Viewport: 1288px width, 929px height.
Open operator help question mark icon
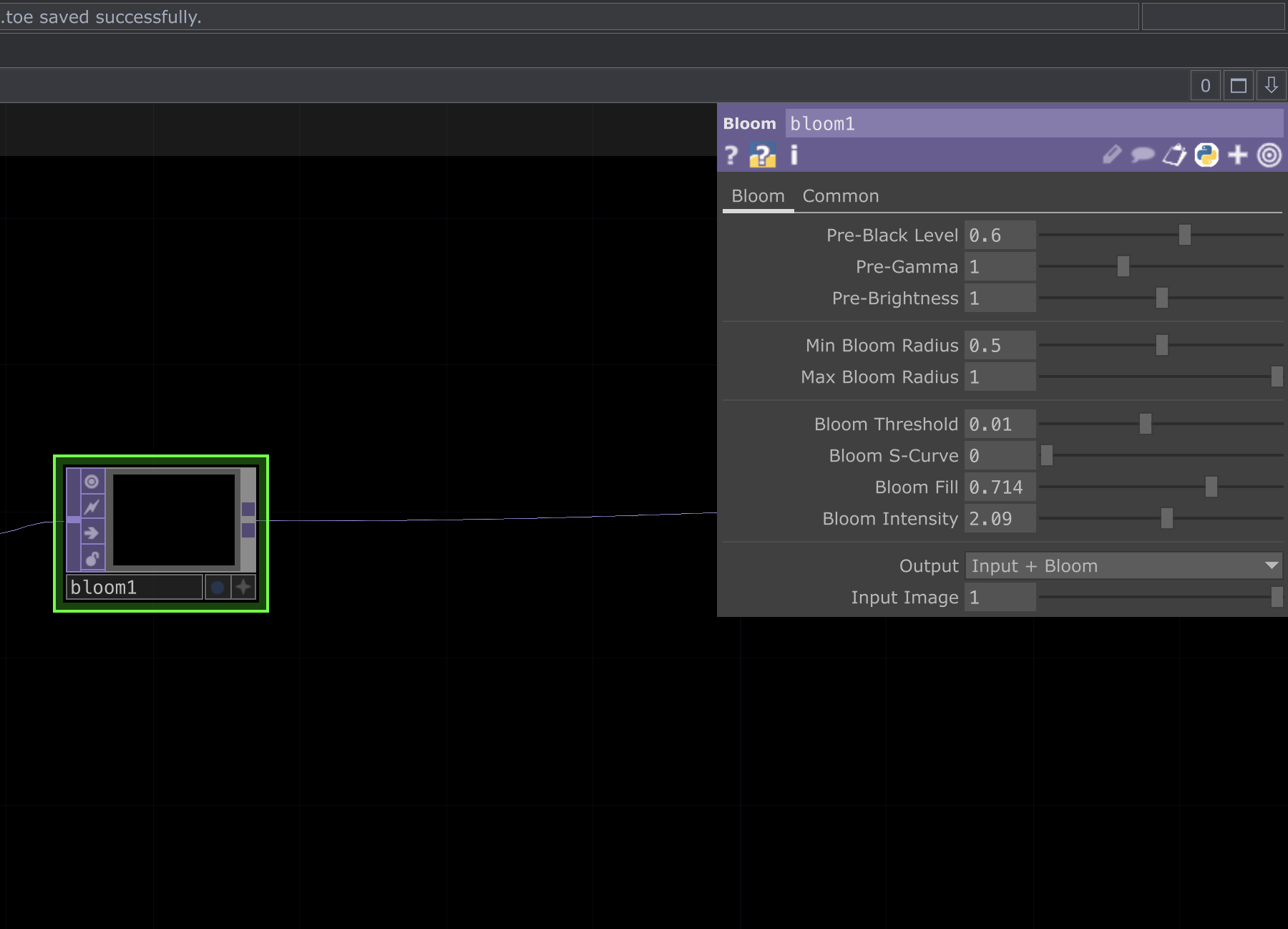click(731, 155)
